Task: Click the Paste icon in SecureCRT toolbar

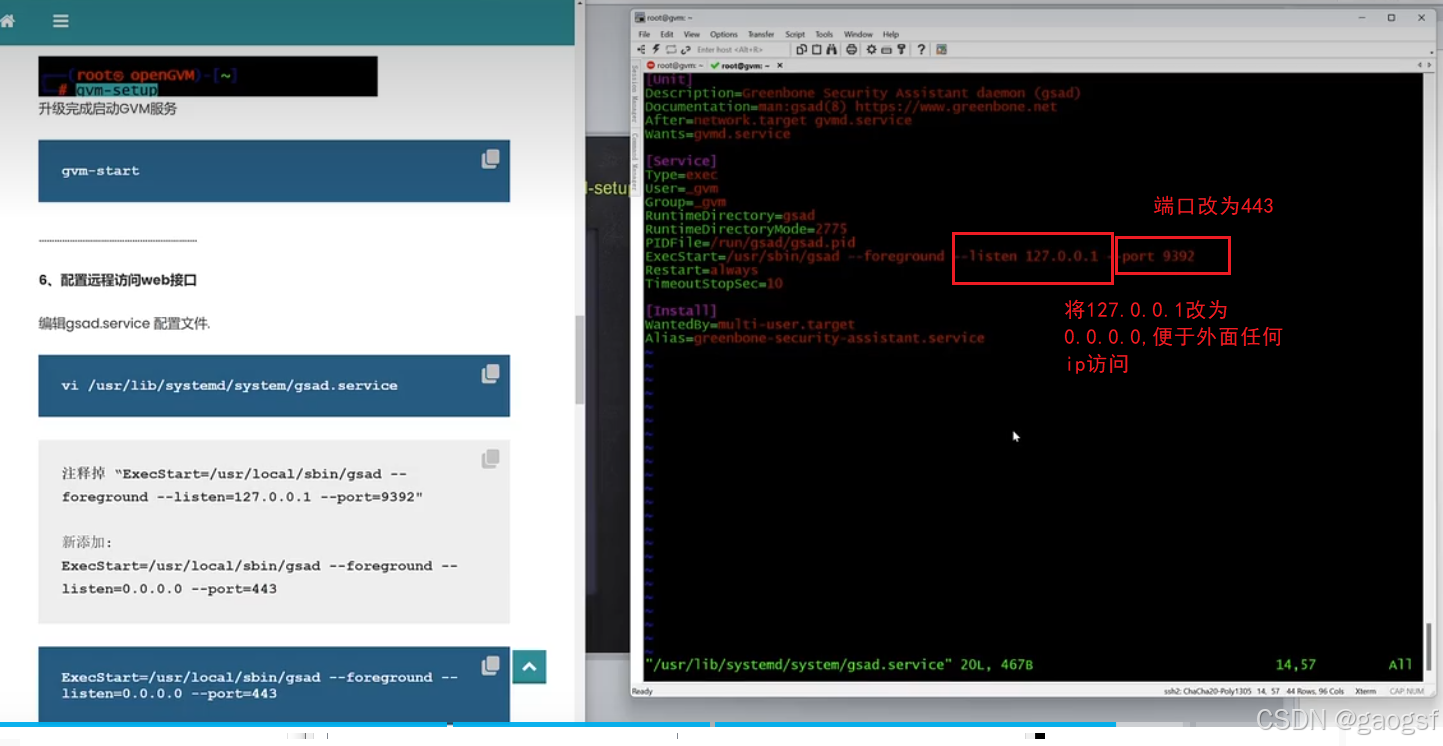Action: pyautogui.click(x=817, y=49)
